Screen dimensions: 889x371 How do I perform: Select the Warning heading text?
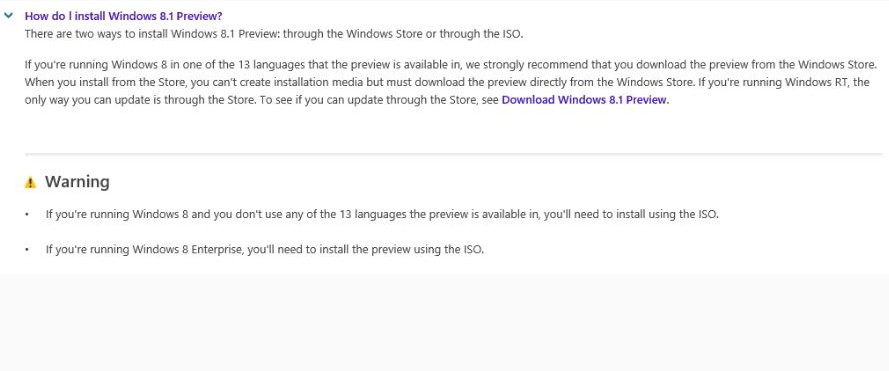77,182
